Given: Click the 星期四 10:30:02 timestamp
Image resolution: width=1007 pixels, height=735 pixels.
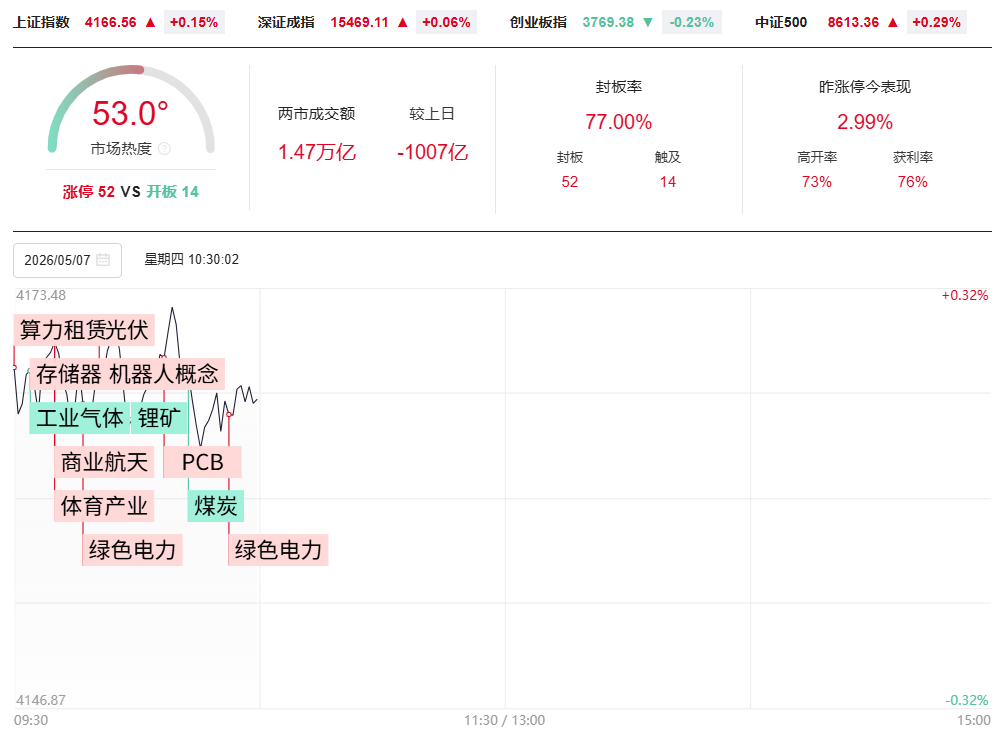Looking at the screenshot, I should tap(191, 260).
